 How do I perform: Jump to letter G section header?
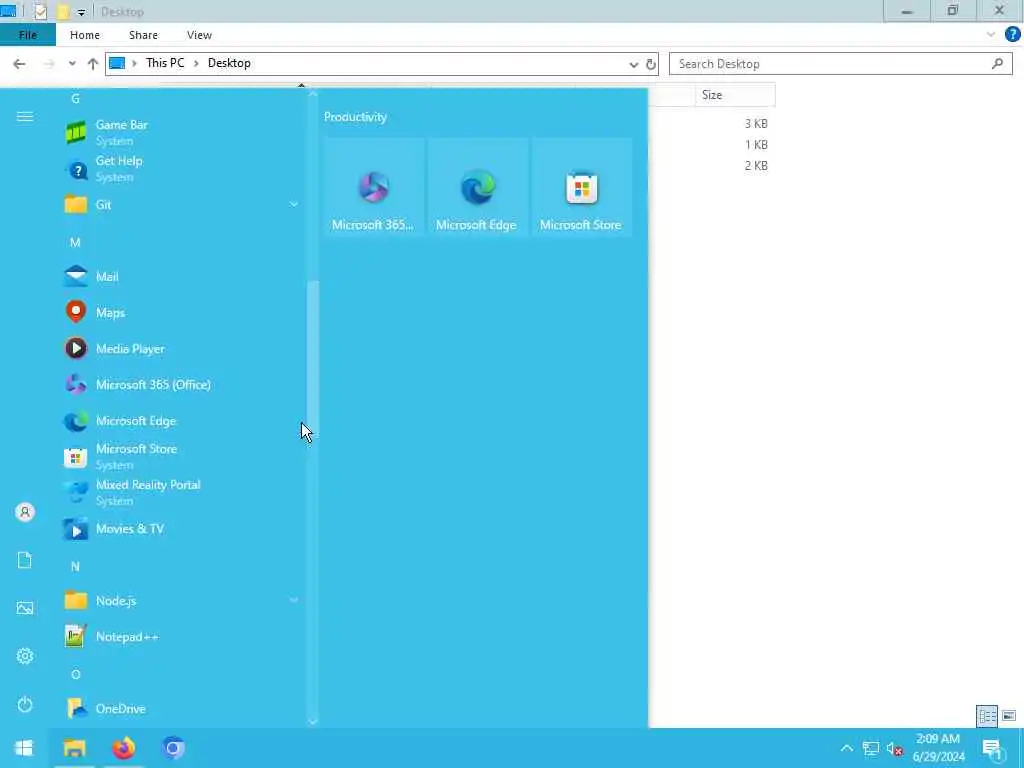tap(75, 99)
